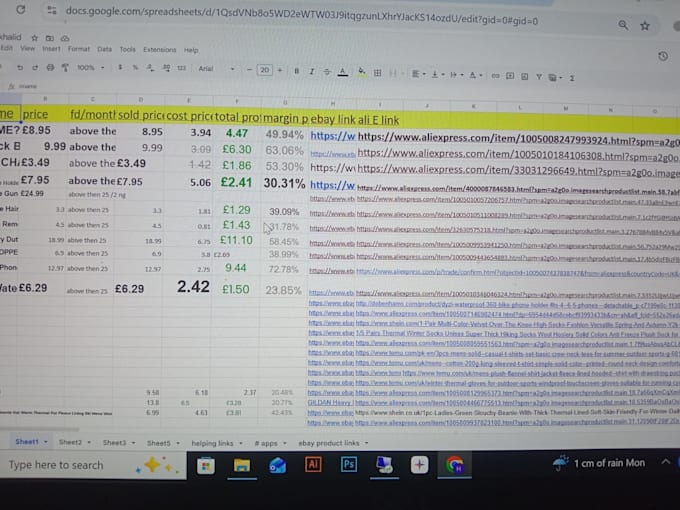Open the text rotation dropdown

click(476, 75)
